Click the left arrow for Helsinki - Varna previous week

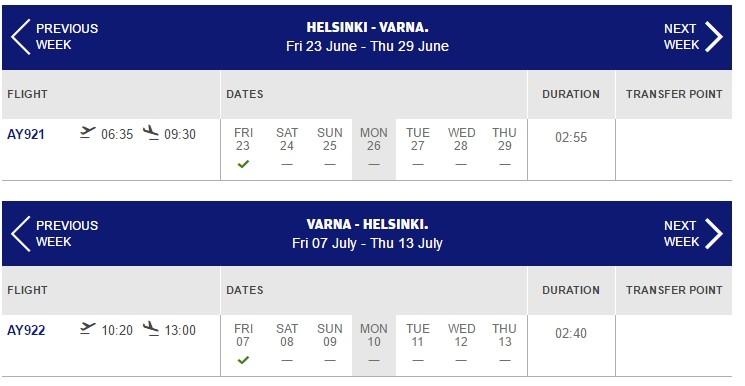point(20,37)
